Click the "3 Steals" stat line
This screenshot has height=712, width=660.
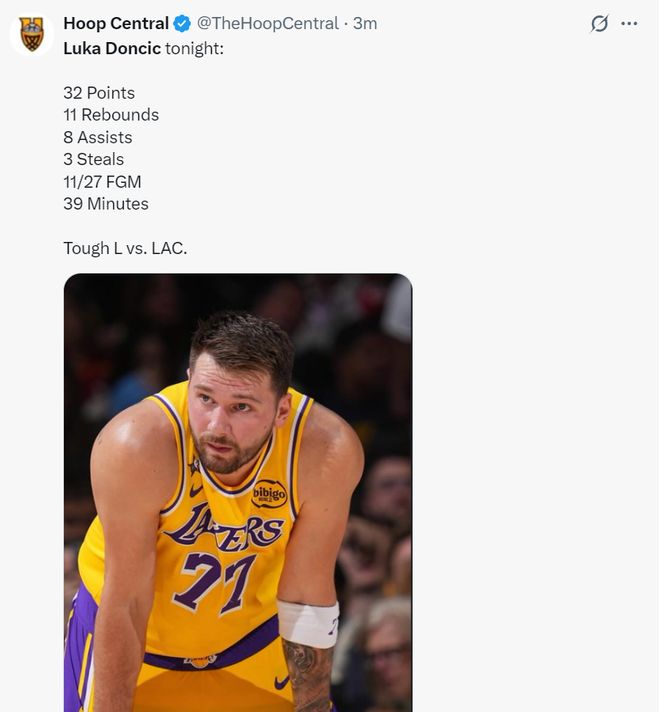tap(94, 159)
